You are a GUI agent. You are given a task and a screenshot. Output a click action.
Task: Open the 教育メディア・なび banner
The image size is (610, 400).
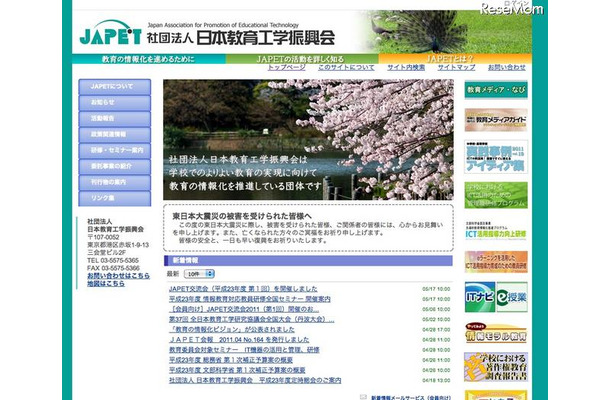coord(496,90)
